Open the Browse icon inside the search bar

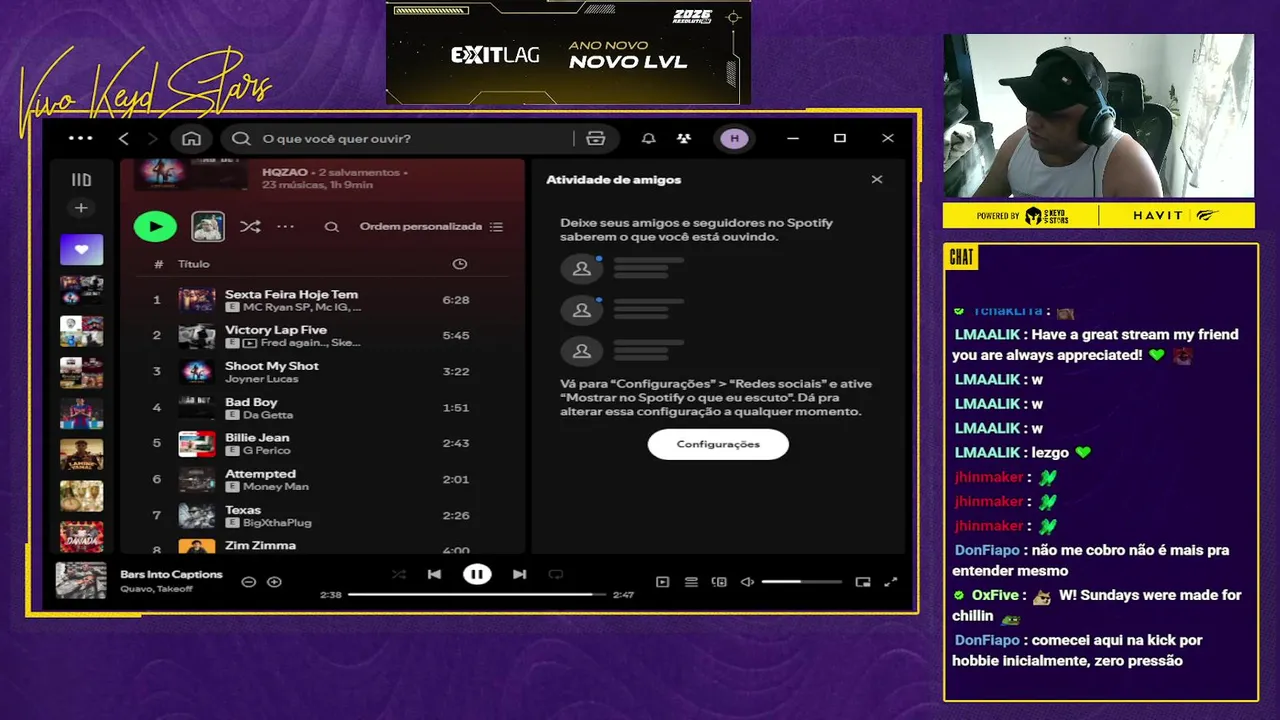click(x=595, y=138)
